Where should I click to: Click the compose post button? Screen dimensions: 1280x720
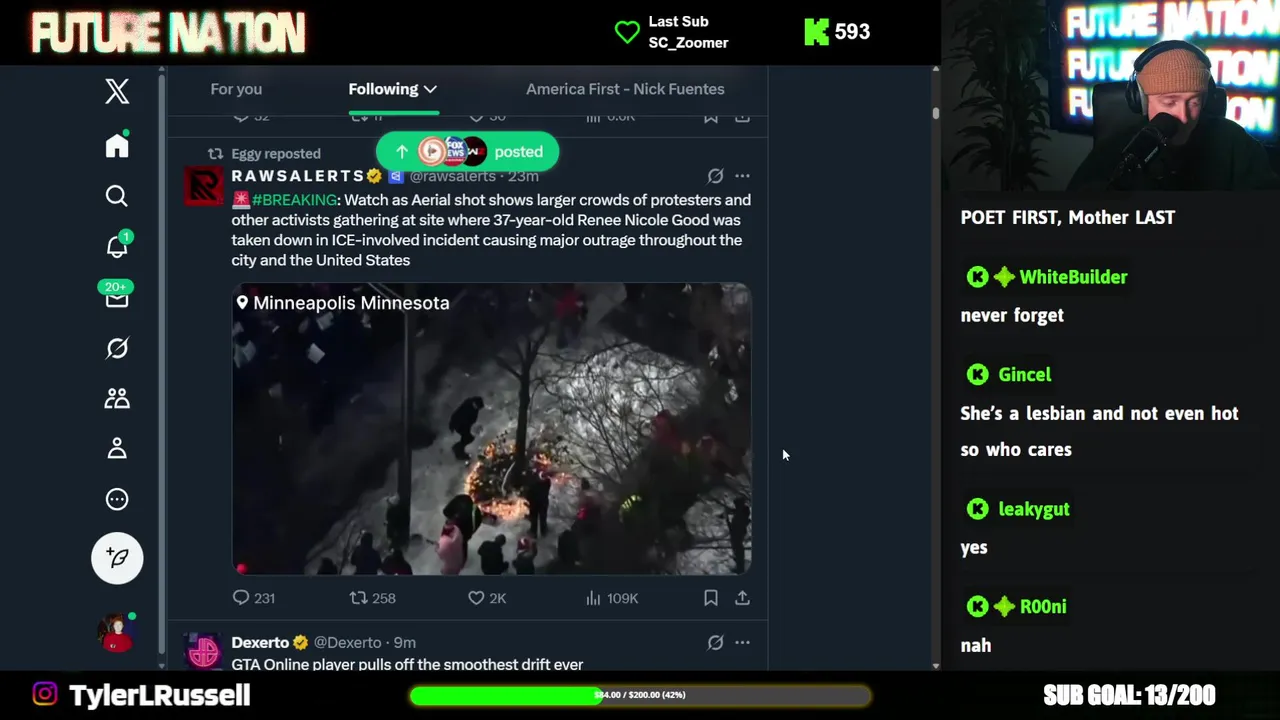pos(117,558)
